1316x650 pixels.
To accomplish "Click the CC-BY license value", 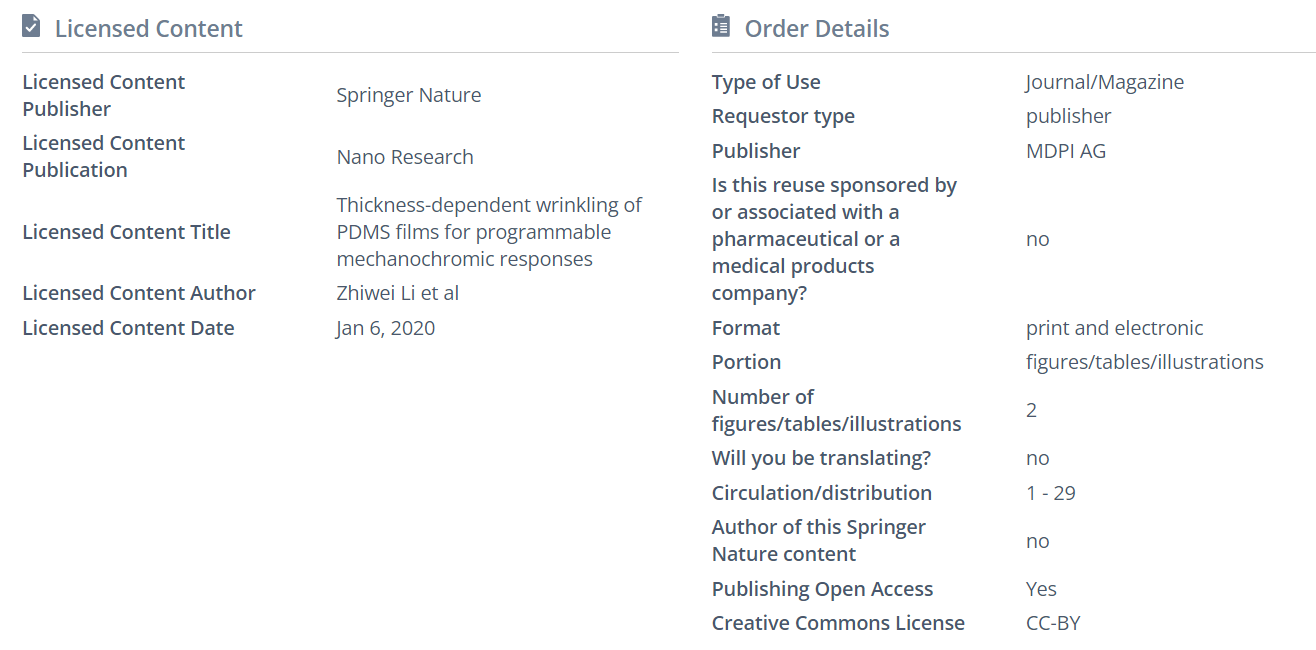I will point(1053,623).
